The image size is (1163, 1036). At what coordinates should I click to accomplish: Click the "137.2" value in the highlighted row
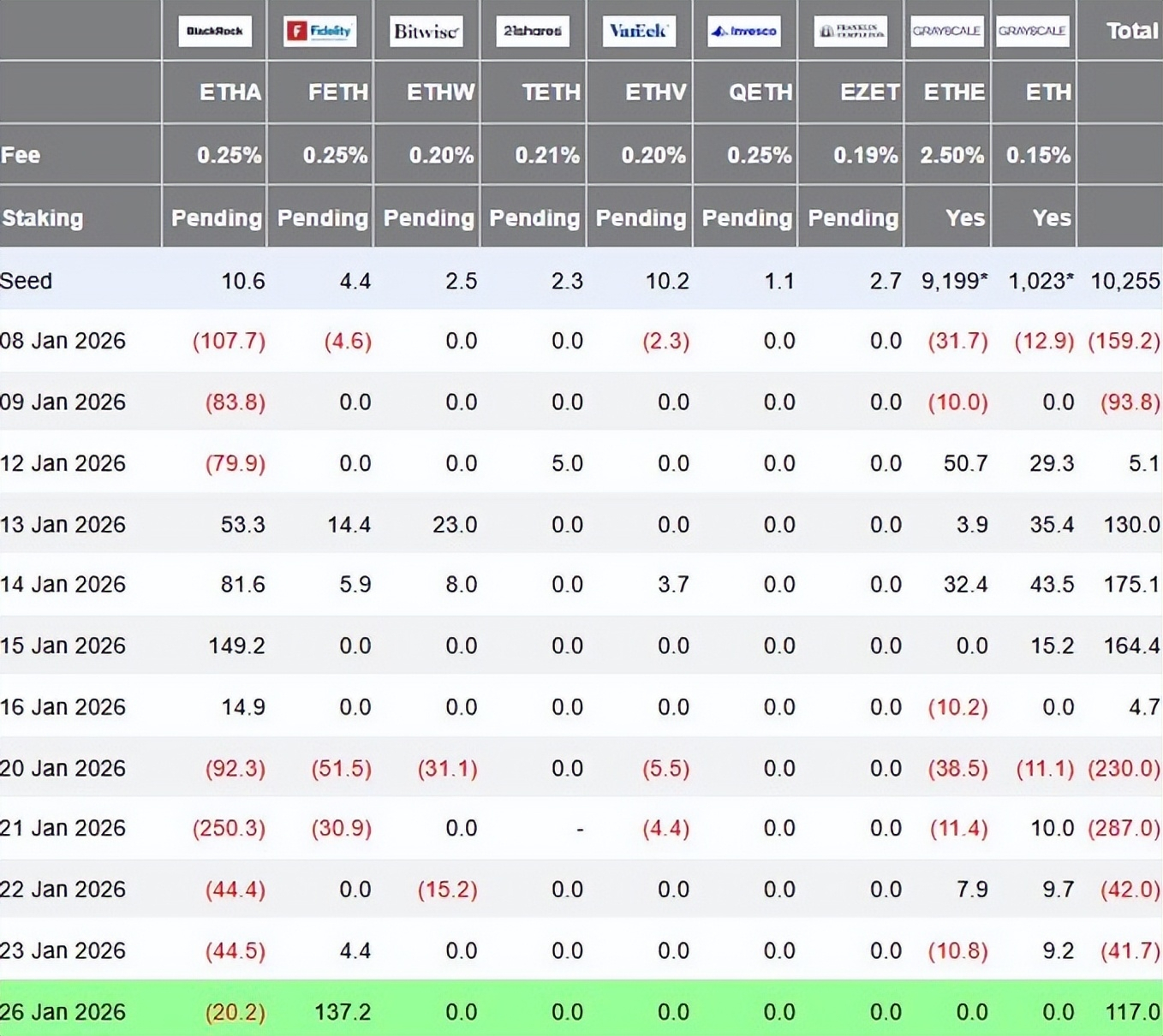[343, 1012]
